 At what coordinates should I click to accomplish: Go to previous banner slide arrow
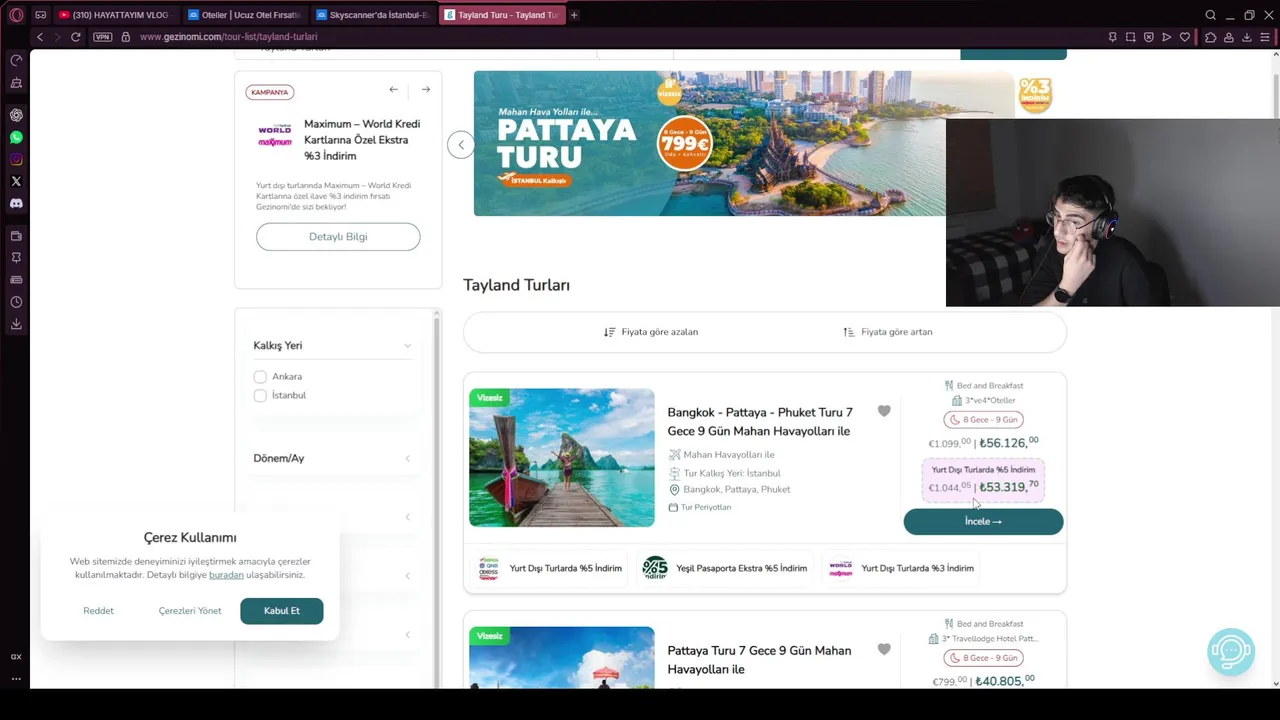tap(461, 145)
